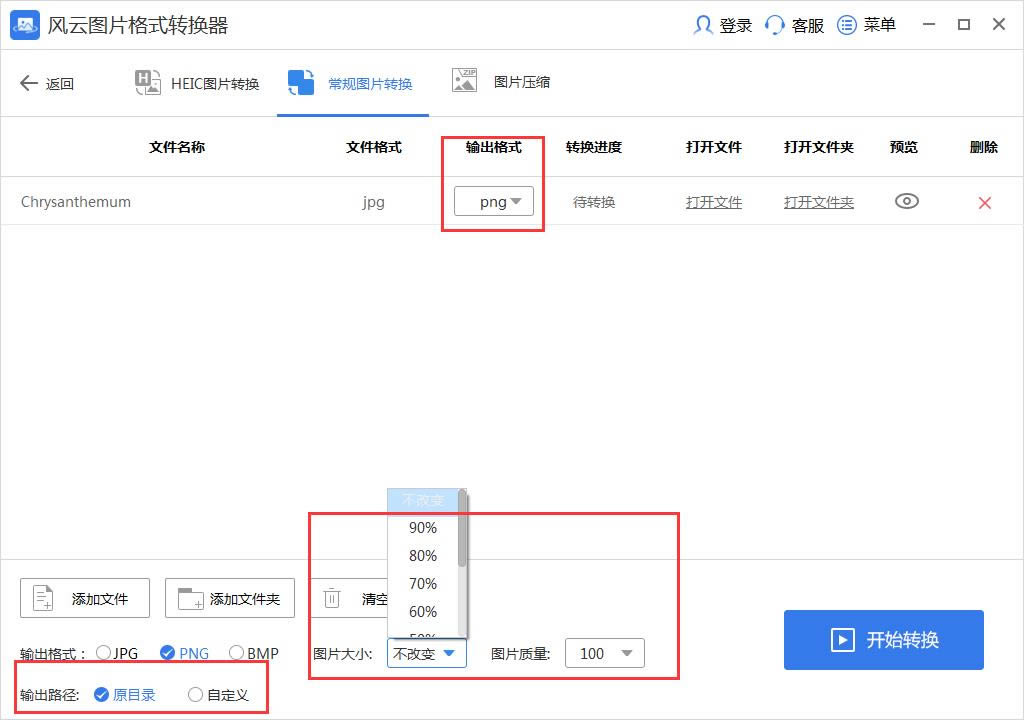Image resolution: width=1024 pixels, height=720 pixels.
Task: Select 不改变 option in size list
Action: click(423, 500)
